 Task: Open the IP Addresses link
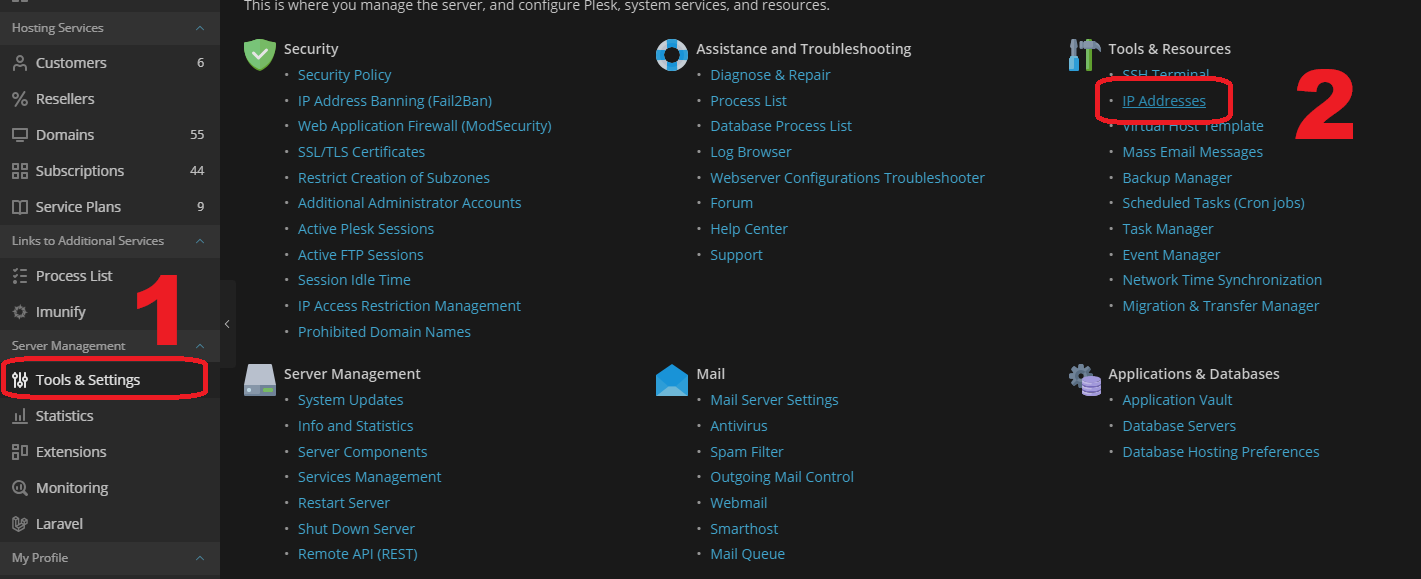pos(1164,101)
